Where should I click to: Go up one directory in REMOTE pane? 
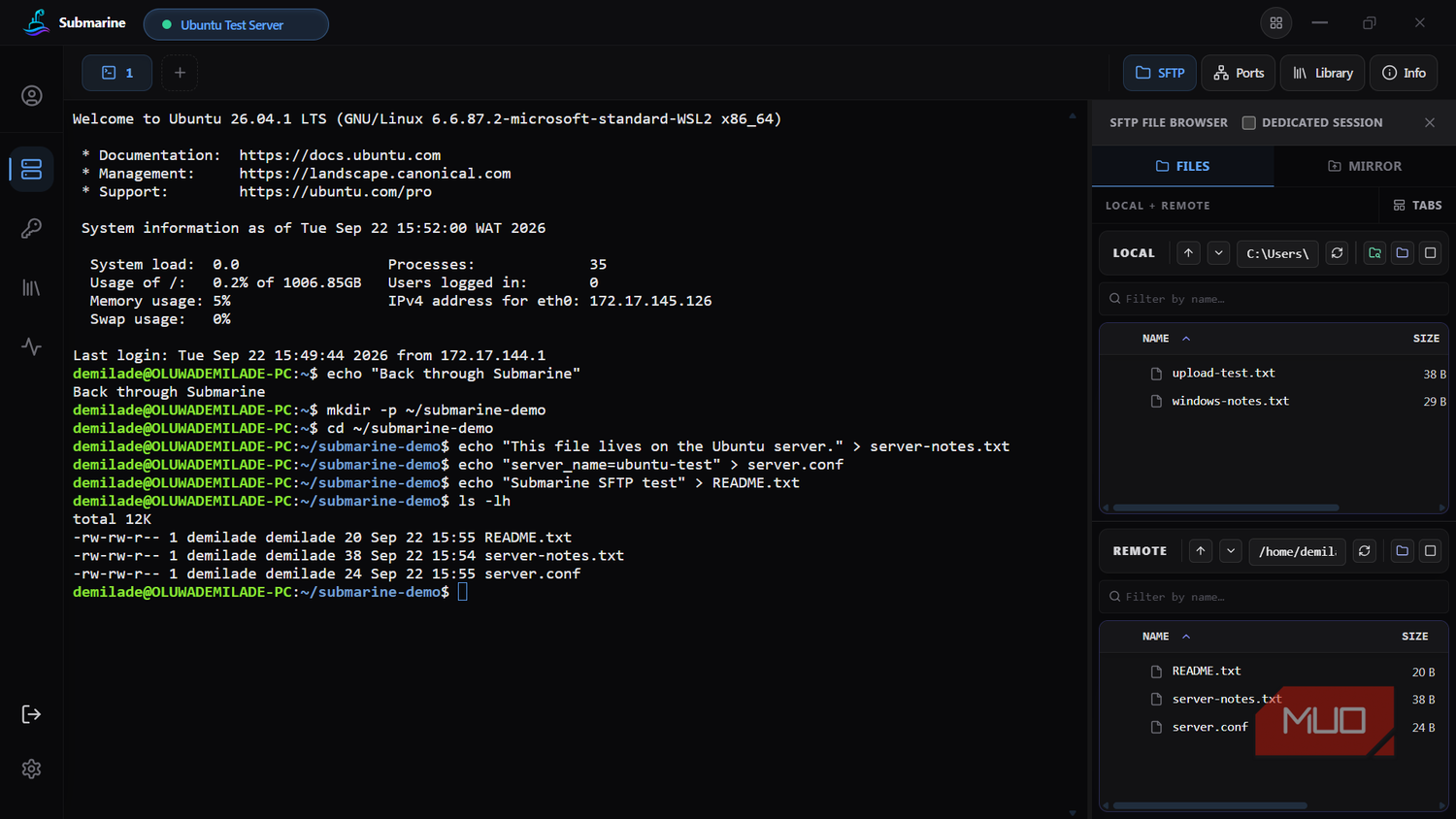[x=1201, y=551]
